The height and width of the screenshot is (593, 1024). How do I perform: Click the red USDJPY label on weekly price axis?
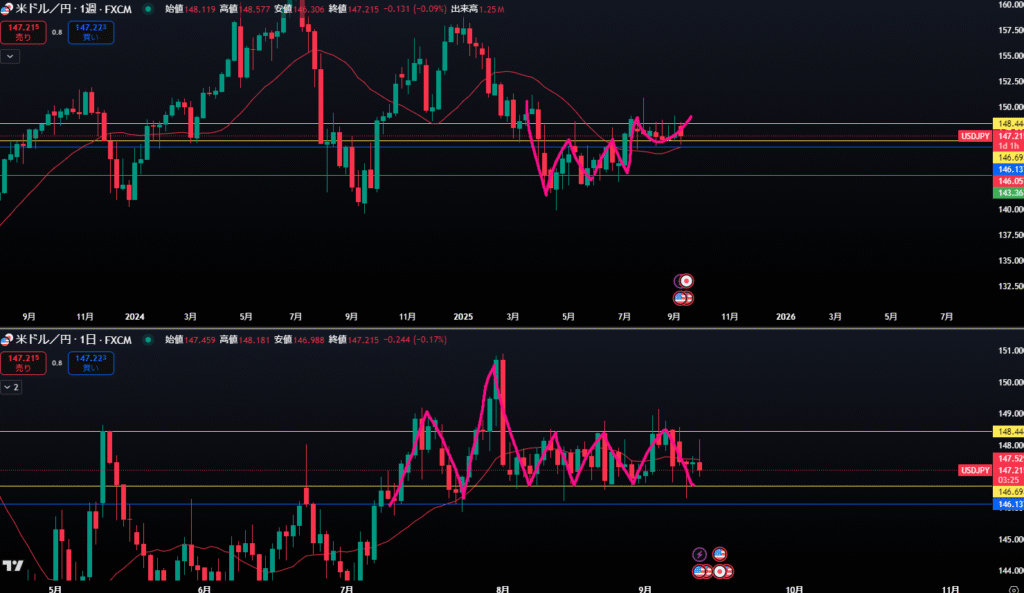point(975,136)
